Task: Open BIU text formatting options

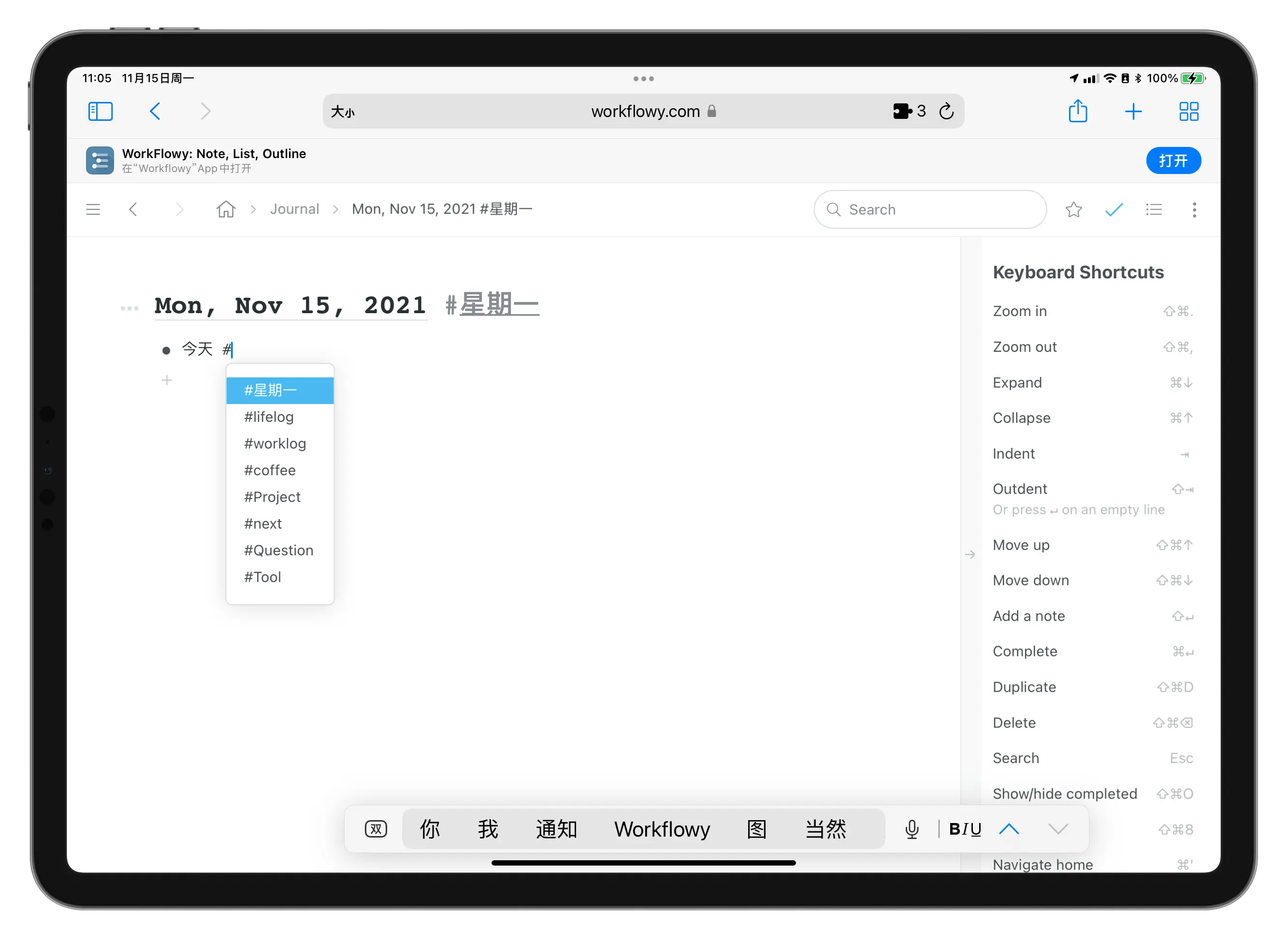Action: 965,829
